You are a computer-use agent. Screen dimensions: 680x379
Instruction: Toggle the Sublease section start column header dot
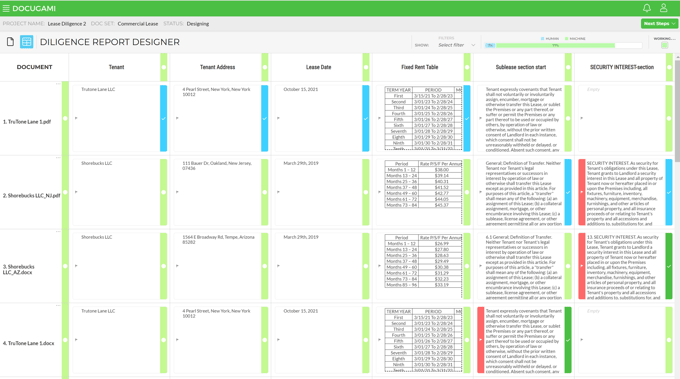tap(568, 67)
